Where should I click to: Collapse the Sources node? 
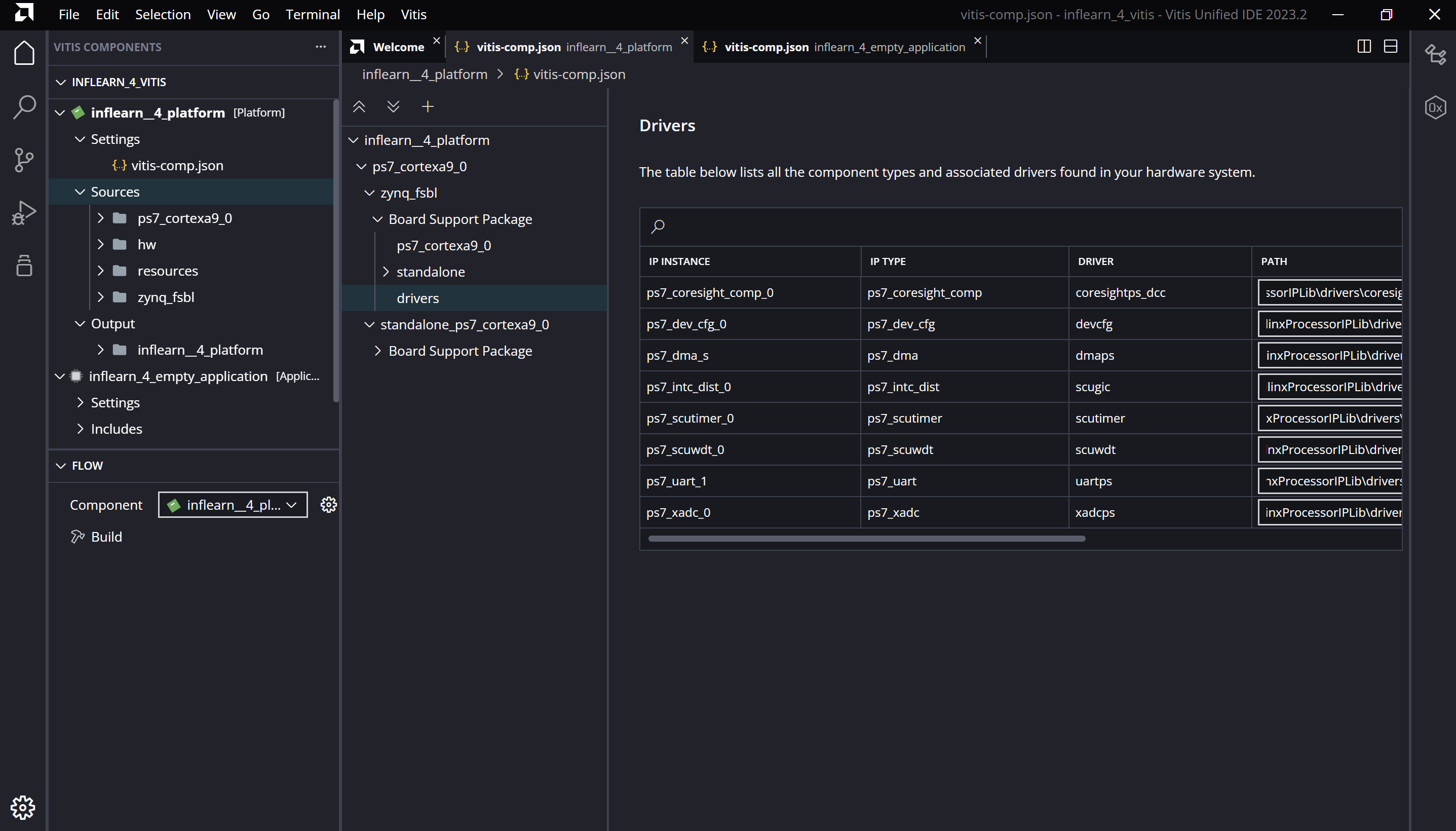[x=81, y=192]
